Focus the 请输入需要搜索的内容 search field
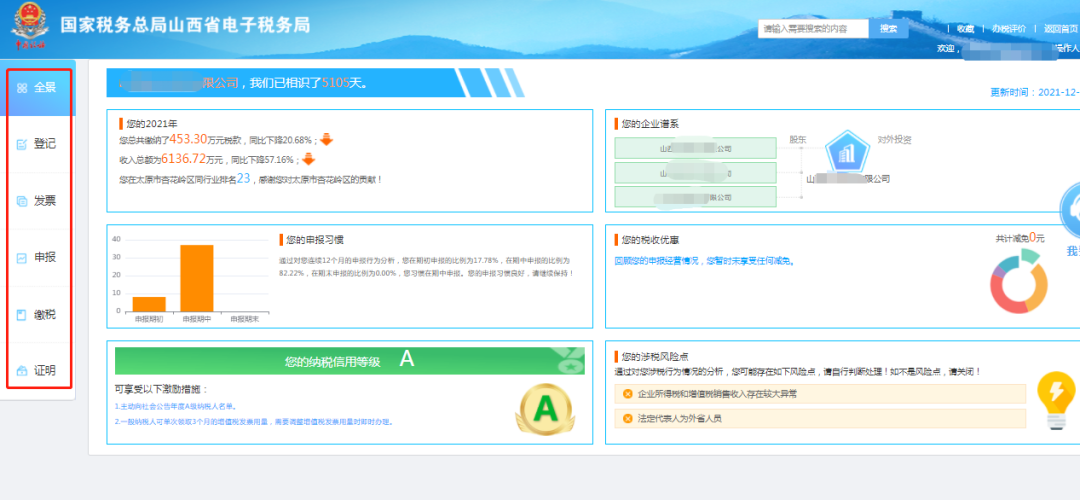 coord(813,29)
